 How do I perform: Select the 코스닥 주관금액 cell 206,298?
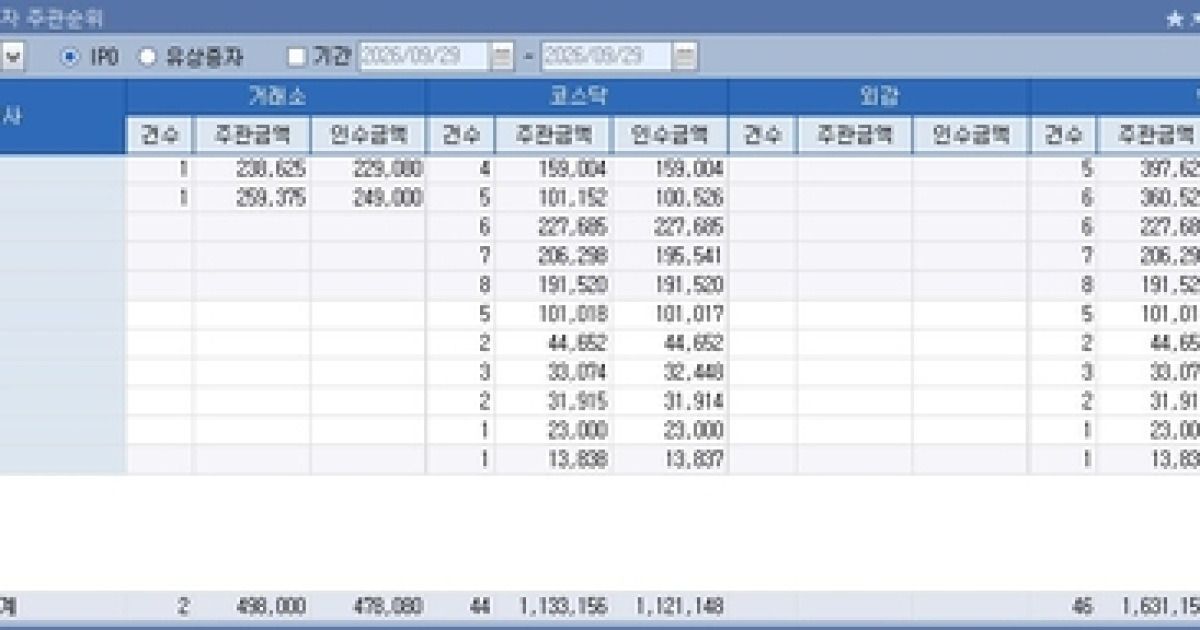pyautogui.click(x=554, y=256)
